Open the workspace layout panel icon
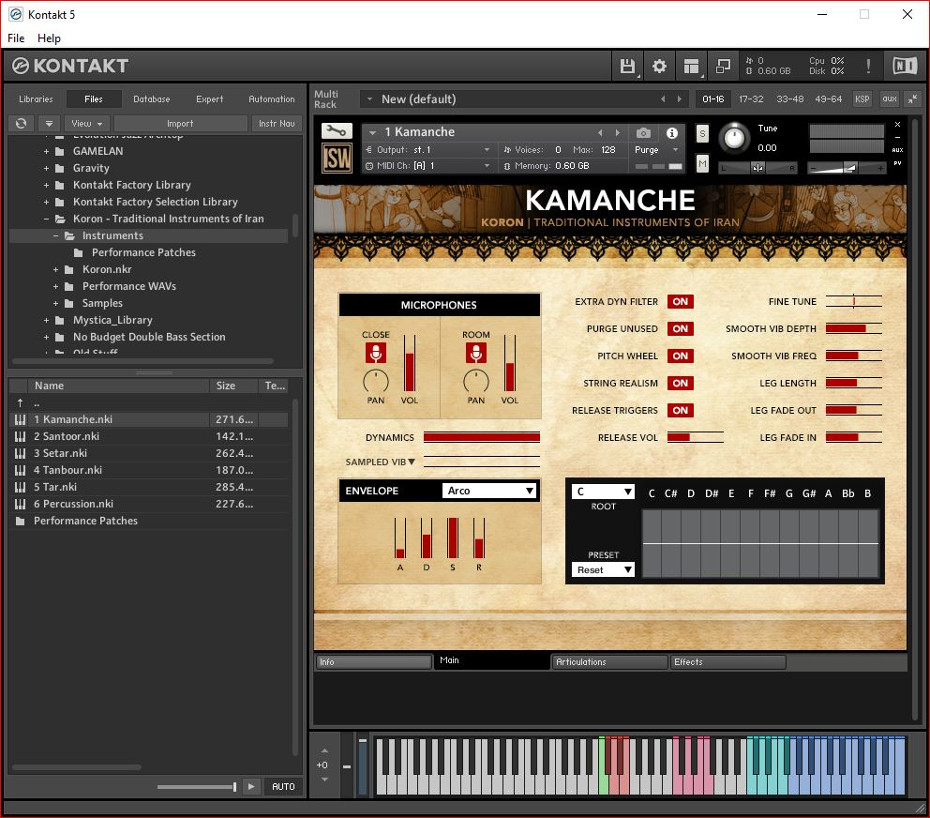 click(x=691, y=66)
